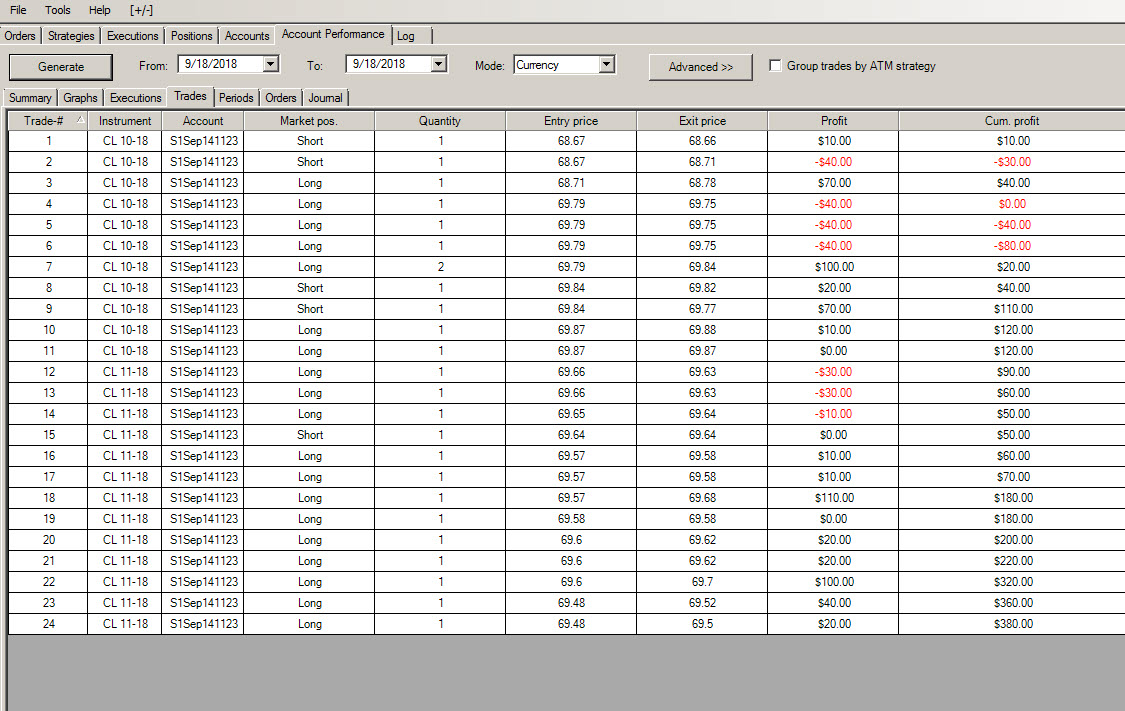Click the sort arrow in Trade-# header
The image size is (1125, 711).
coord(80,119)
